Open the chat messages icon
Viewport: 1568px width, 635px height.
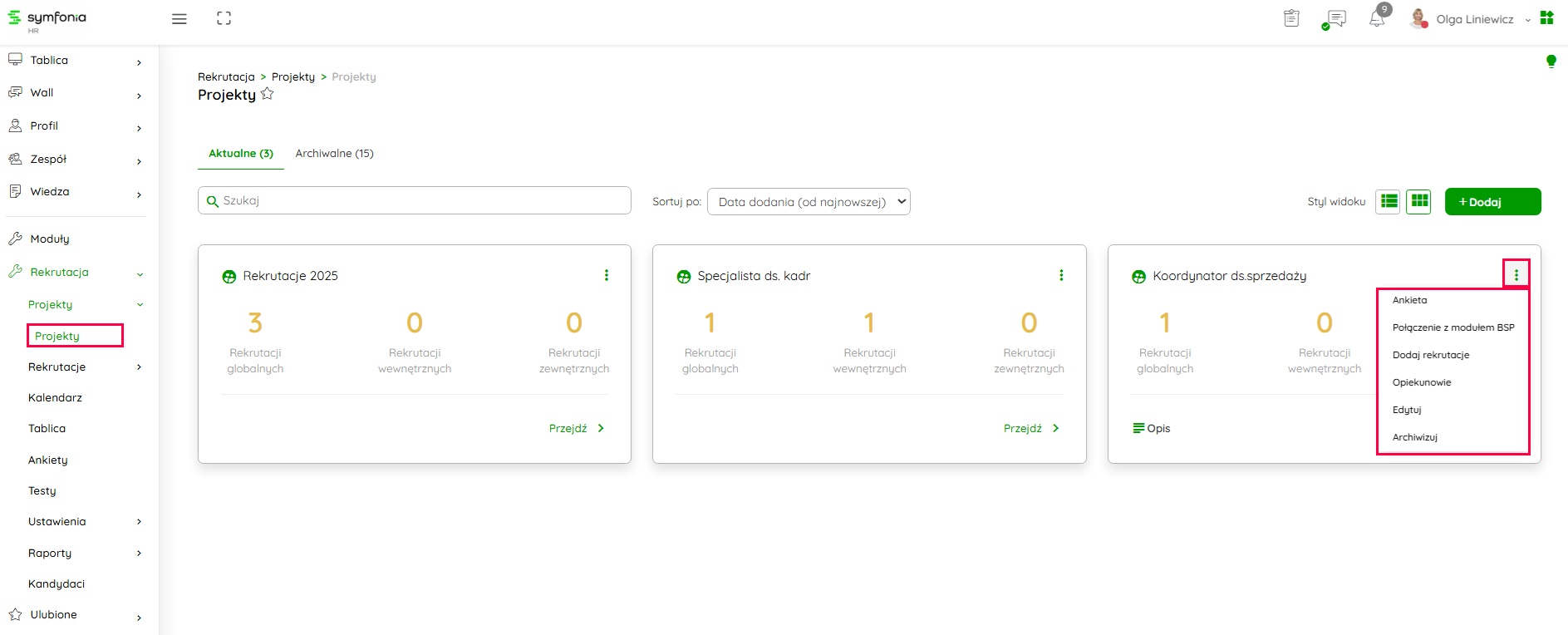click(x=1336, y=19)
